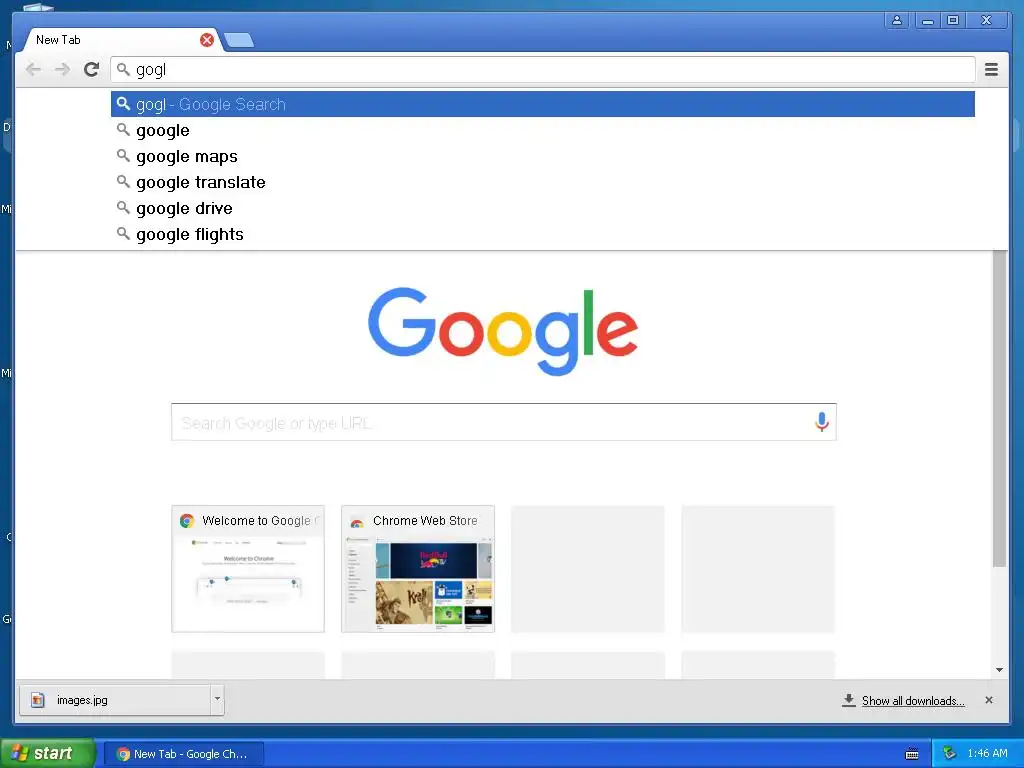Choose the 'google maps' suggestion

pyautogui.click(x=543, y=157)
